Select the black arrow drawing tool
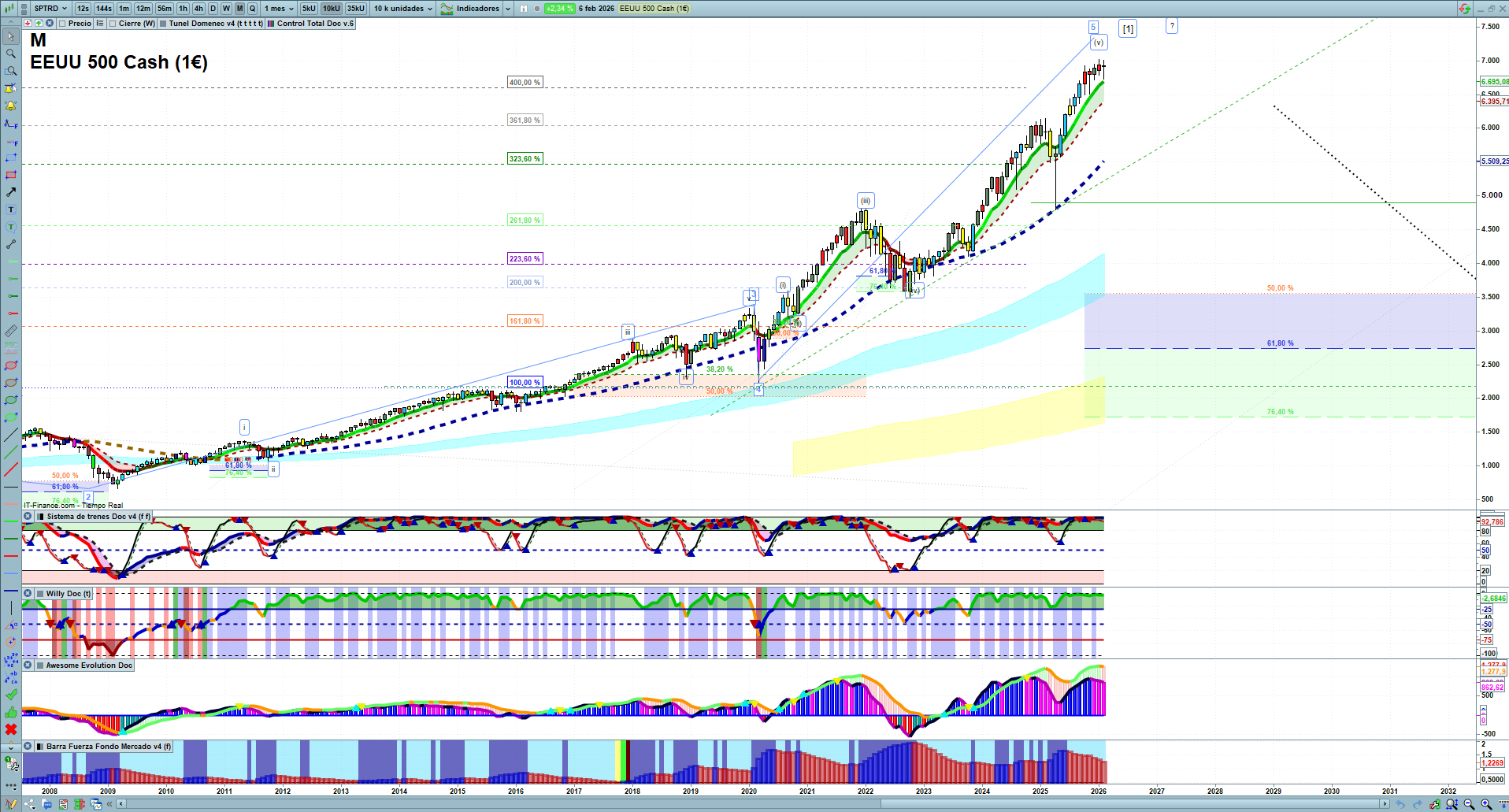This screenshot has height=812, width=1509. (11, 192)
